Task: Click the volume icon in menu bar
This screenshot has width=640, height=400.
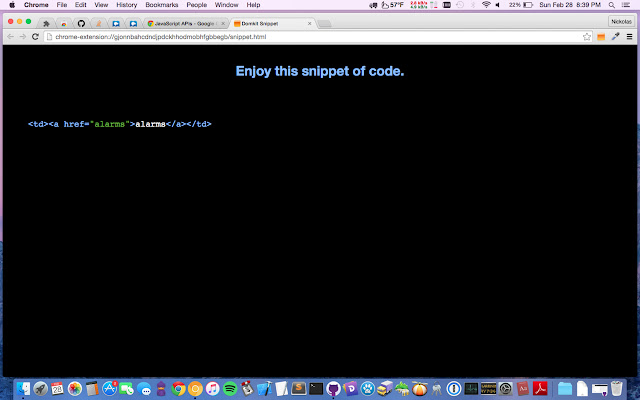Action: (498, 5)
